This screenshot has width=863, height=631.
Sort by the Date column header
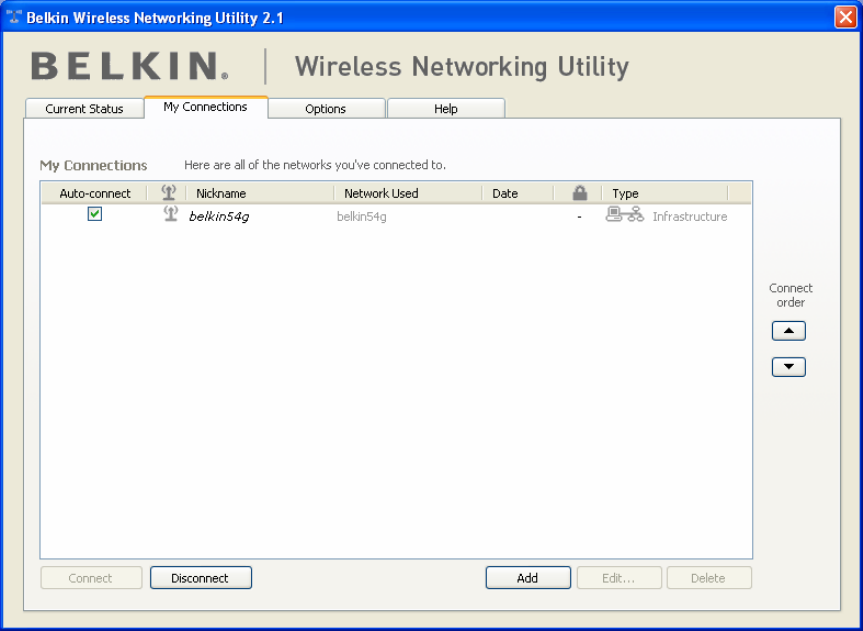[x=517, y=193]
